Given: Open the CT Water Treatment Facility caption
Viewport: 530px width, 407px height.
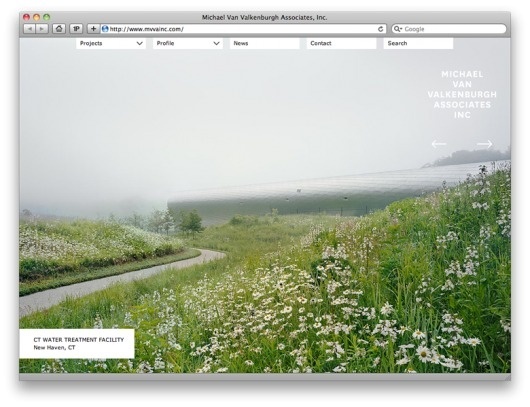Looking at the screenshot, I should coord(79,340).
